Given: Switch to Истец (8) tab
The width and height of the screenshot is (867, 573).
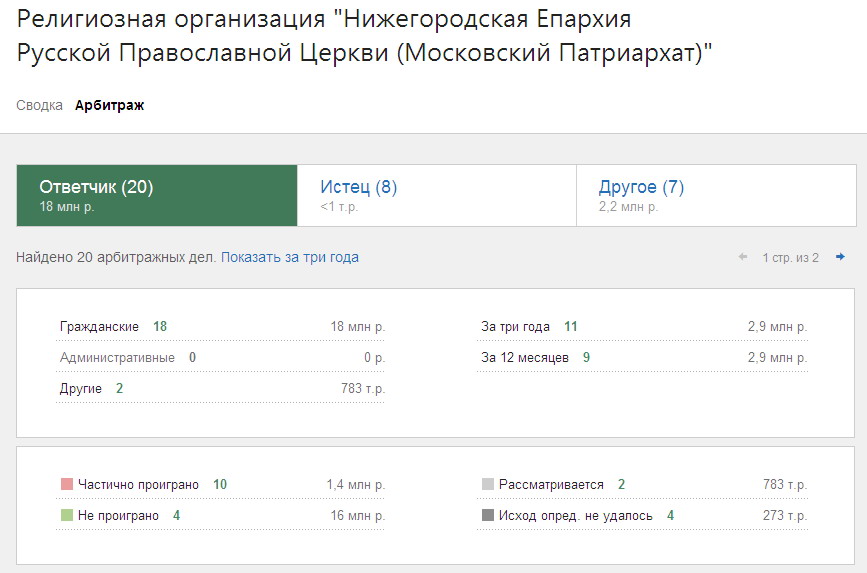Looking at the screenshot, I should click(437, 195).
